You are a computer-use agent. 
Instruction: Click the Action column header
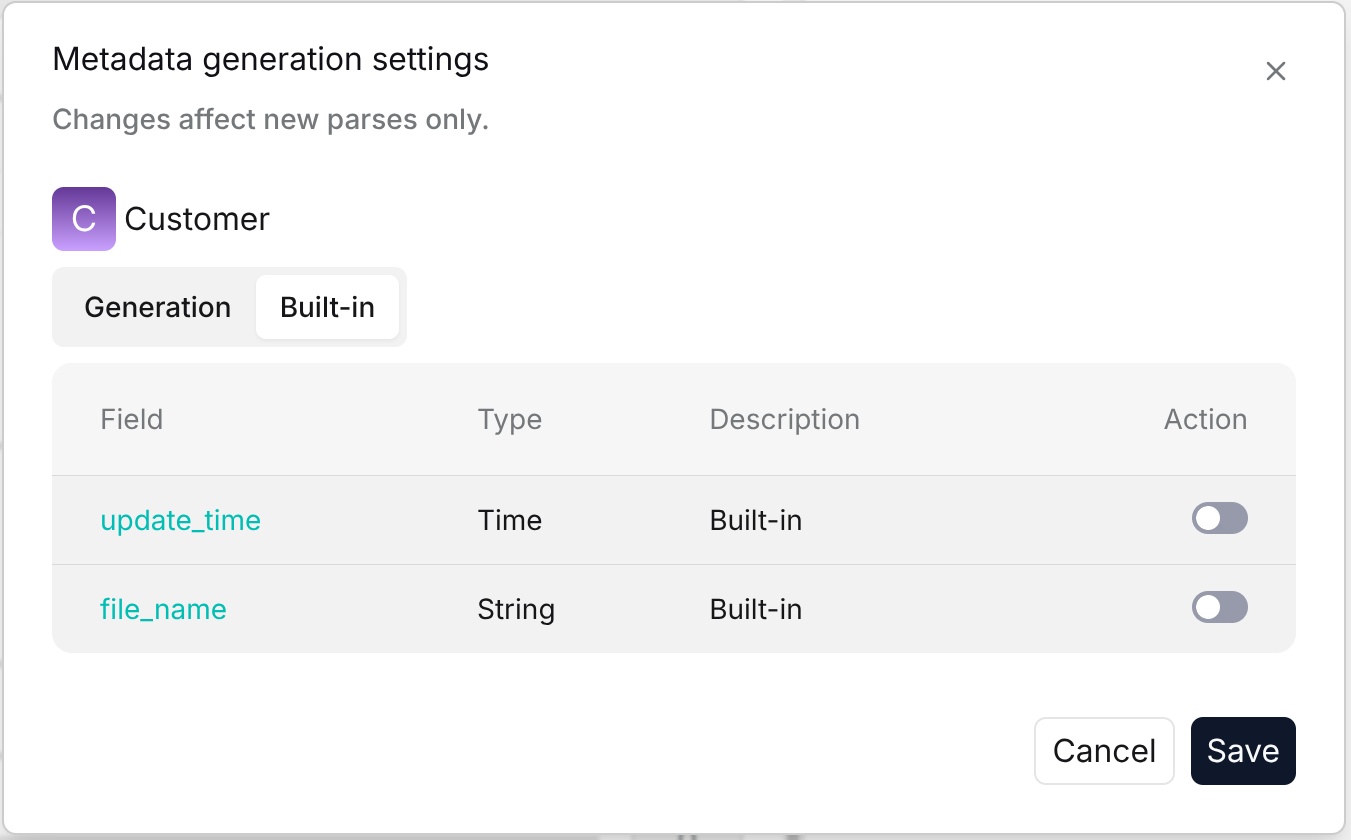1205,419
